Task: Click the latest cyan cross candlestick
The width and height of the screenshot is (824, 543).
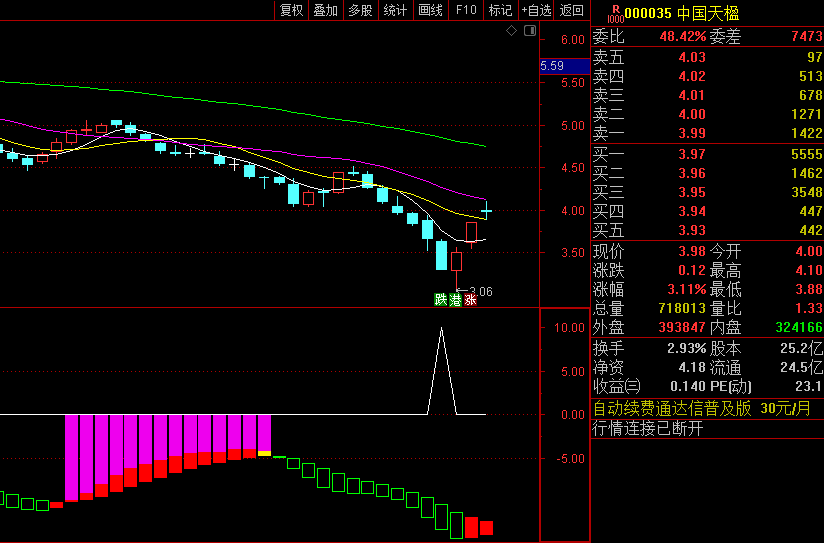Action: [x=486, y=210]
